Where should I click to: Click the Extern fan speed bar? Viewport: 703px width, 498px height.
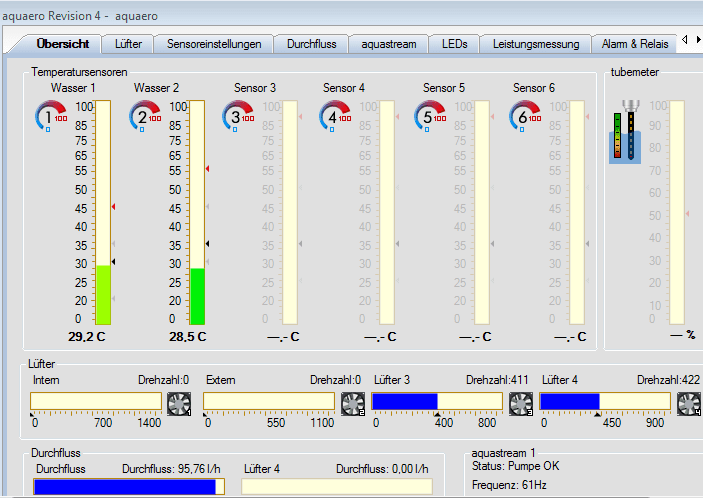point(269,401)
